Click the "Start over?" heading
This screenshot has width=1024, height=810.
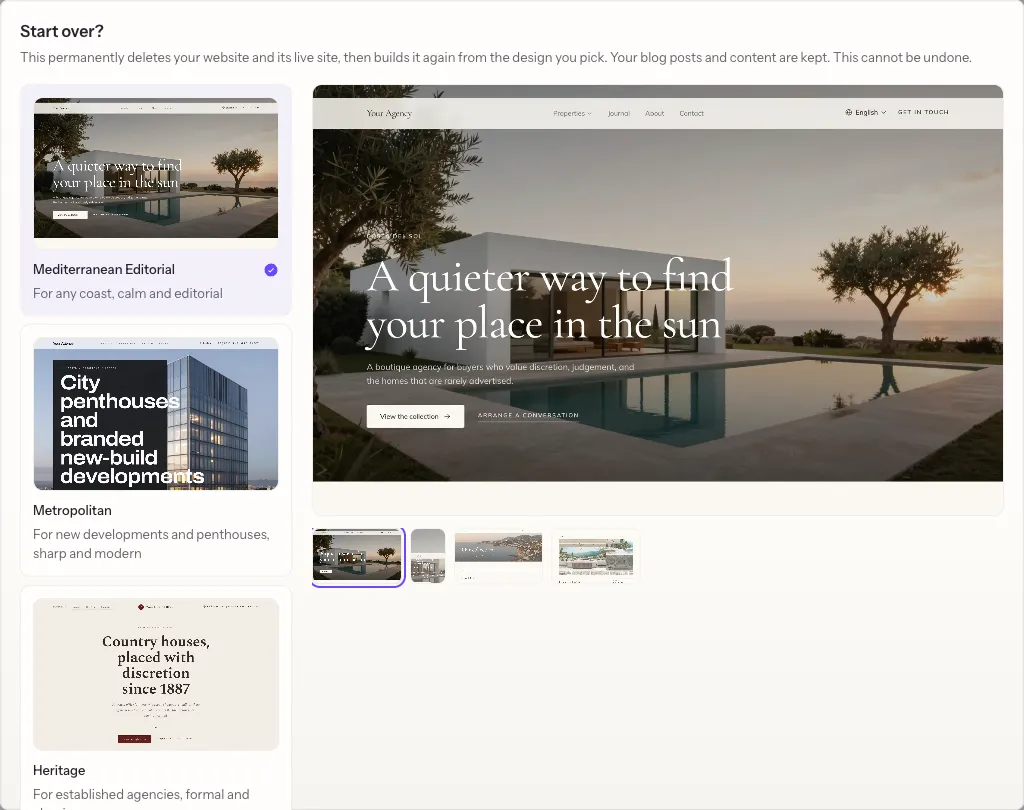(62, 31)
